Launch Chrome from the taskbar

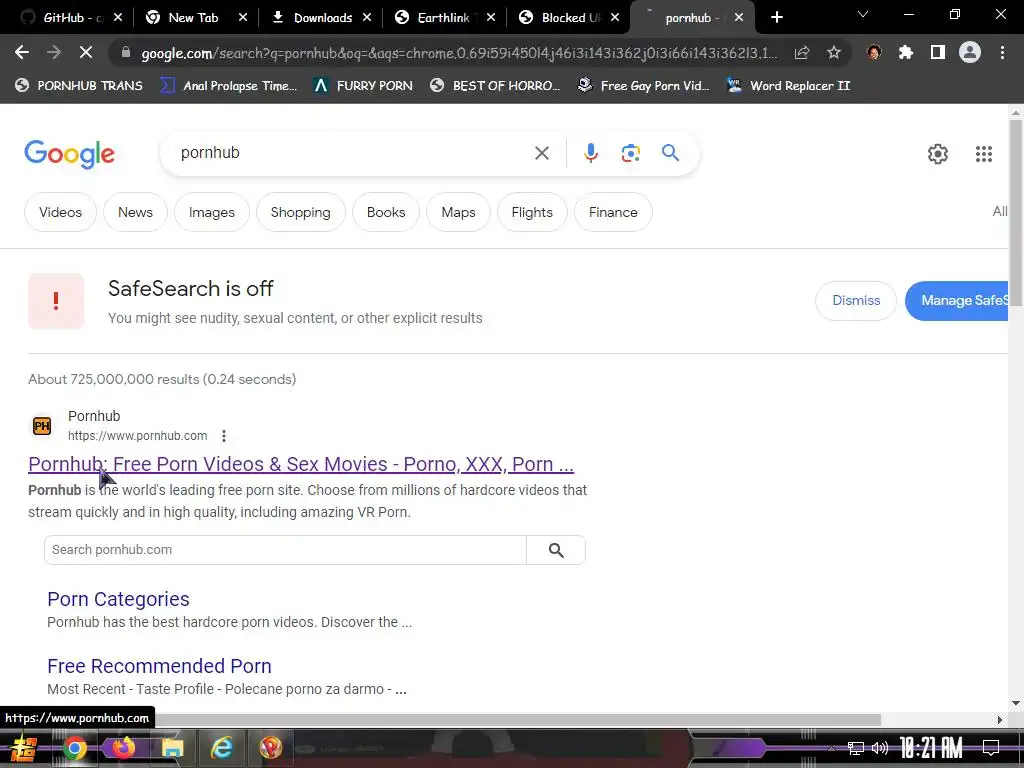click(x=74, y=748)
